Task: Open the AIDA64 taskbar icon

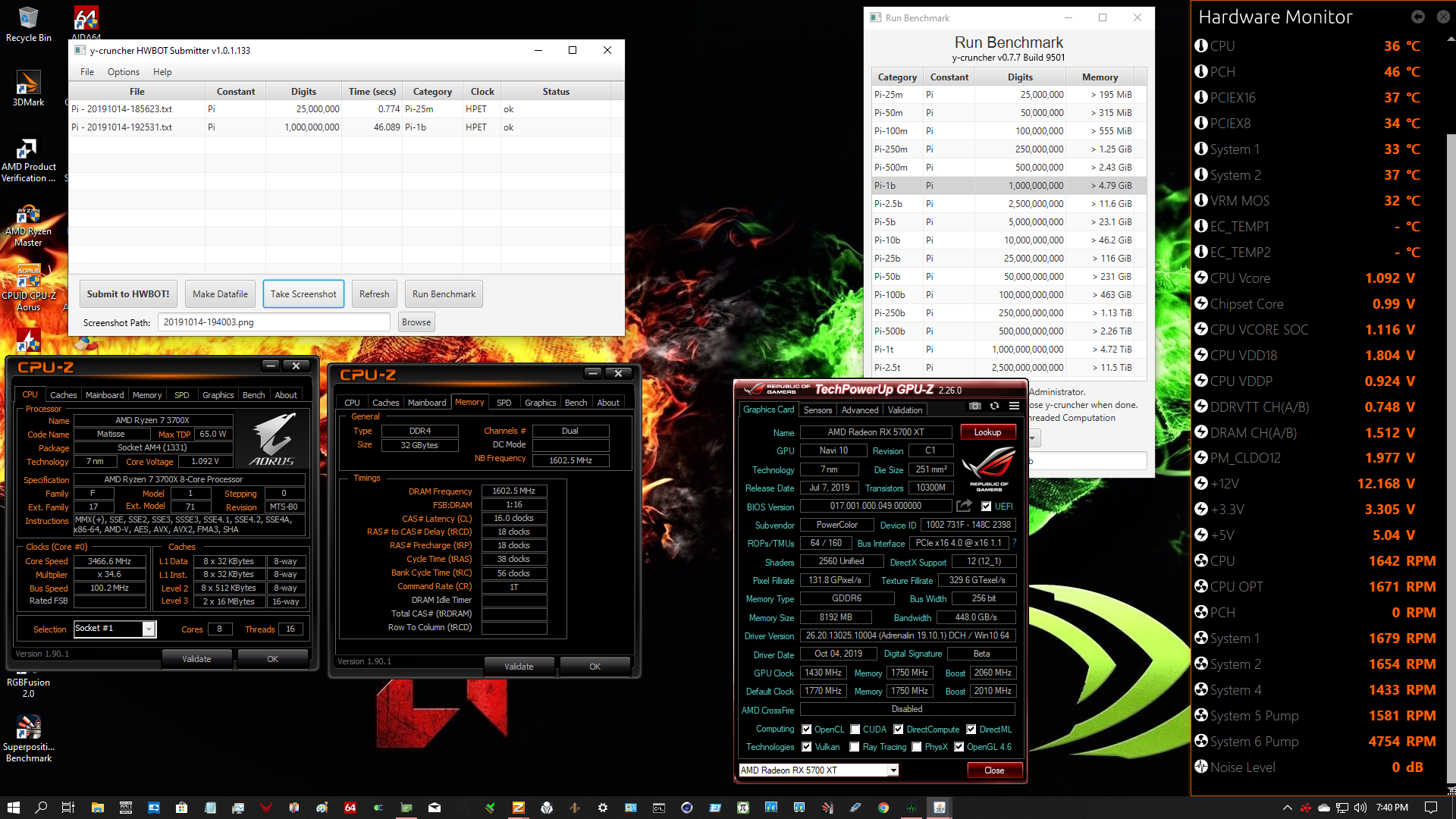Action: (x=350, y=808)
